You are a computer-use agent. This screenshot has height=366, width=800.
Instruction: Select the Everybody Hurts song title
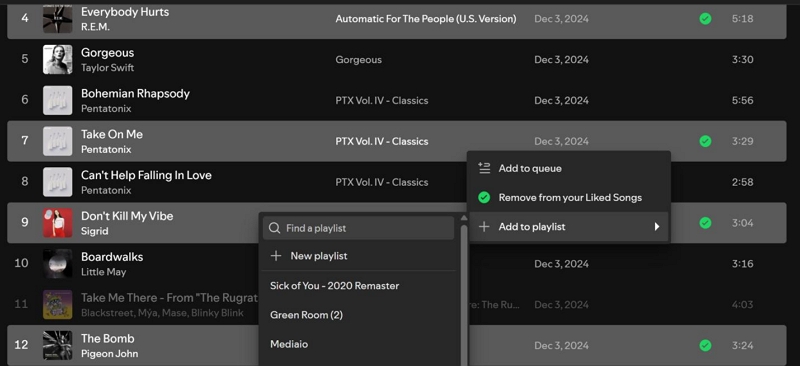click(x=125, y=12)
